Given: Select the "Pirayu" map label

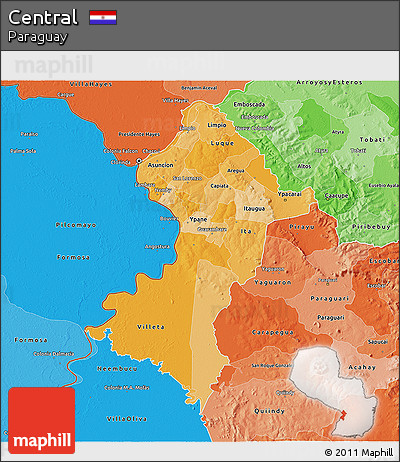Looking at the screenshot, I should pos(302,227).
